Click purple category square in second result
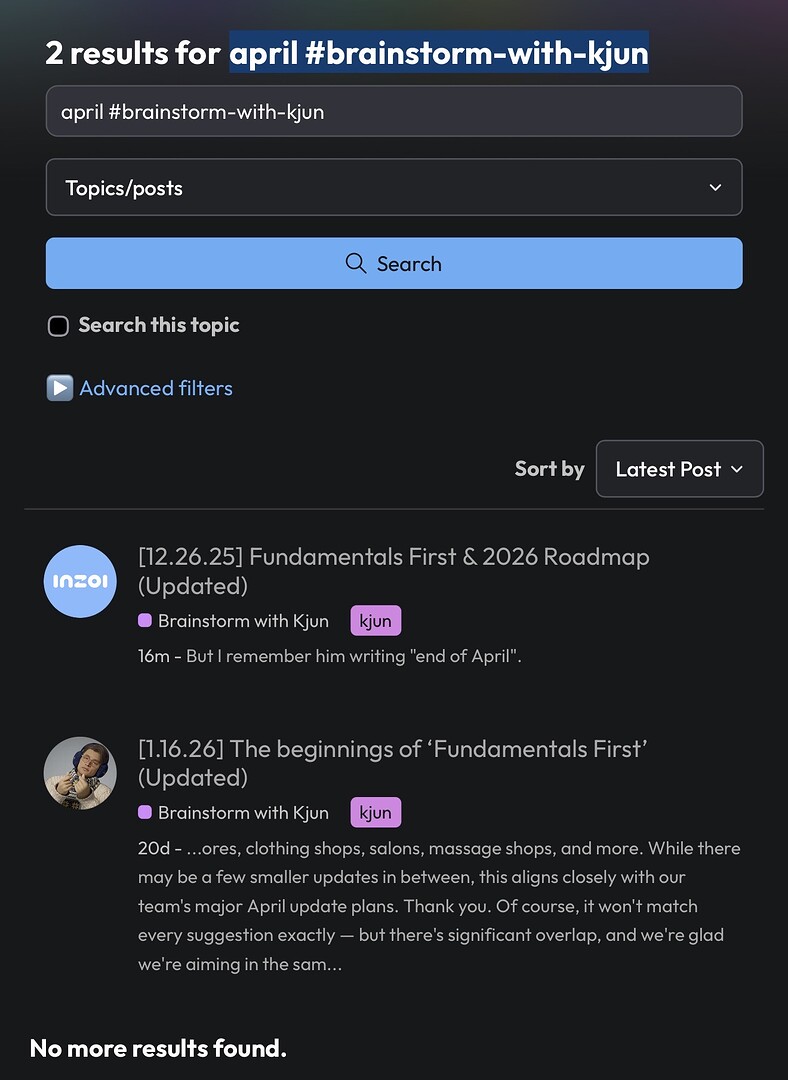Screen dimensions: 788x1080 pyautogui.click(x=145, y=811)
